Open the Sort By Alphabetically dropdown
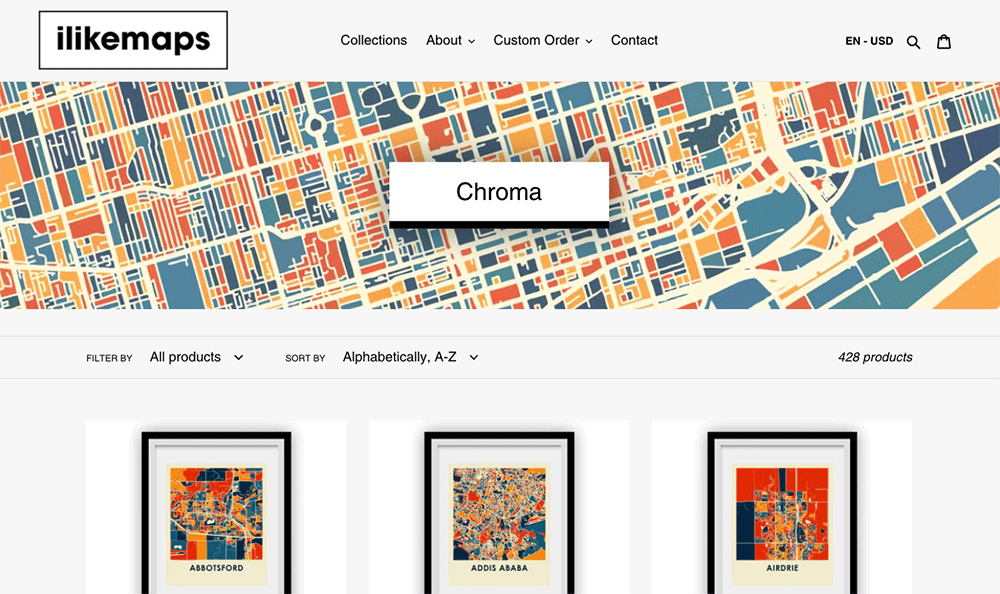 [x=410, y=357]
